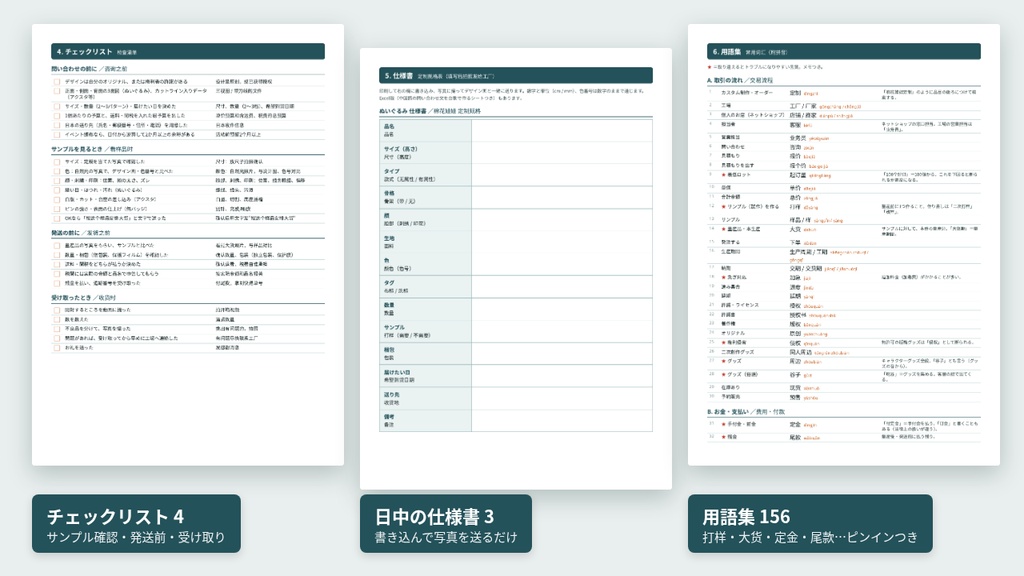The image size is (1024, 576).
Task: Click the 6. 用語集 header bar
Action: [844, 52]
